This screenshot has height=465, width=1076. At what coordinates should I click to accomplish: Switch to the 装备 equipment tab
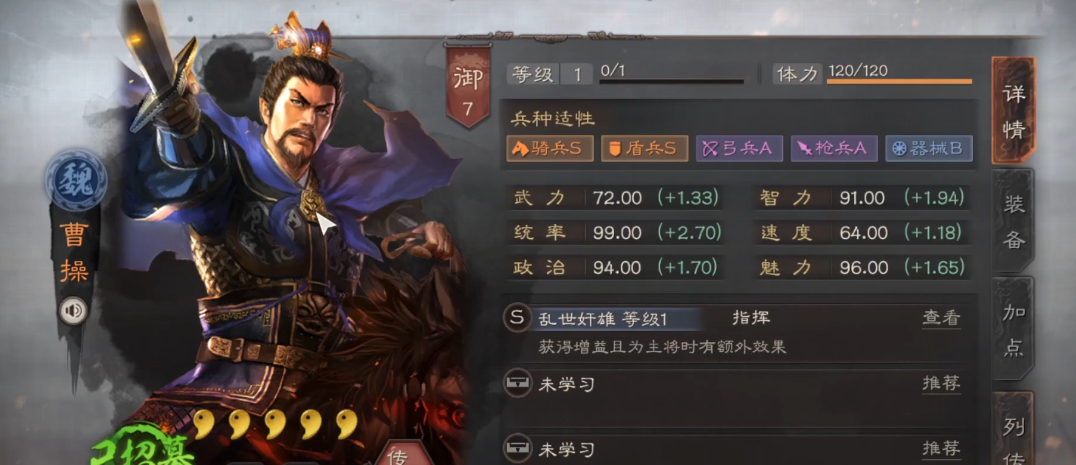coord(1014,221)
